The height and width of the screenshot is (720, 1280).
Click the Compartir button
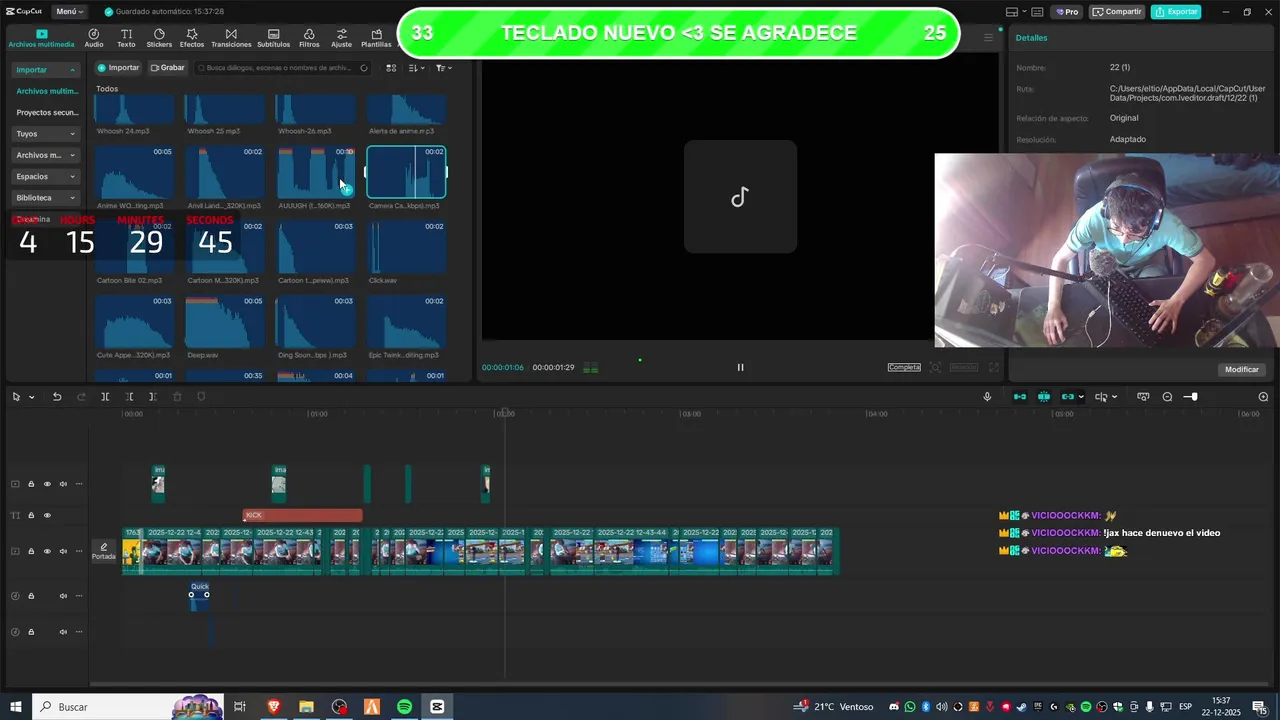[1117, 12]
